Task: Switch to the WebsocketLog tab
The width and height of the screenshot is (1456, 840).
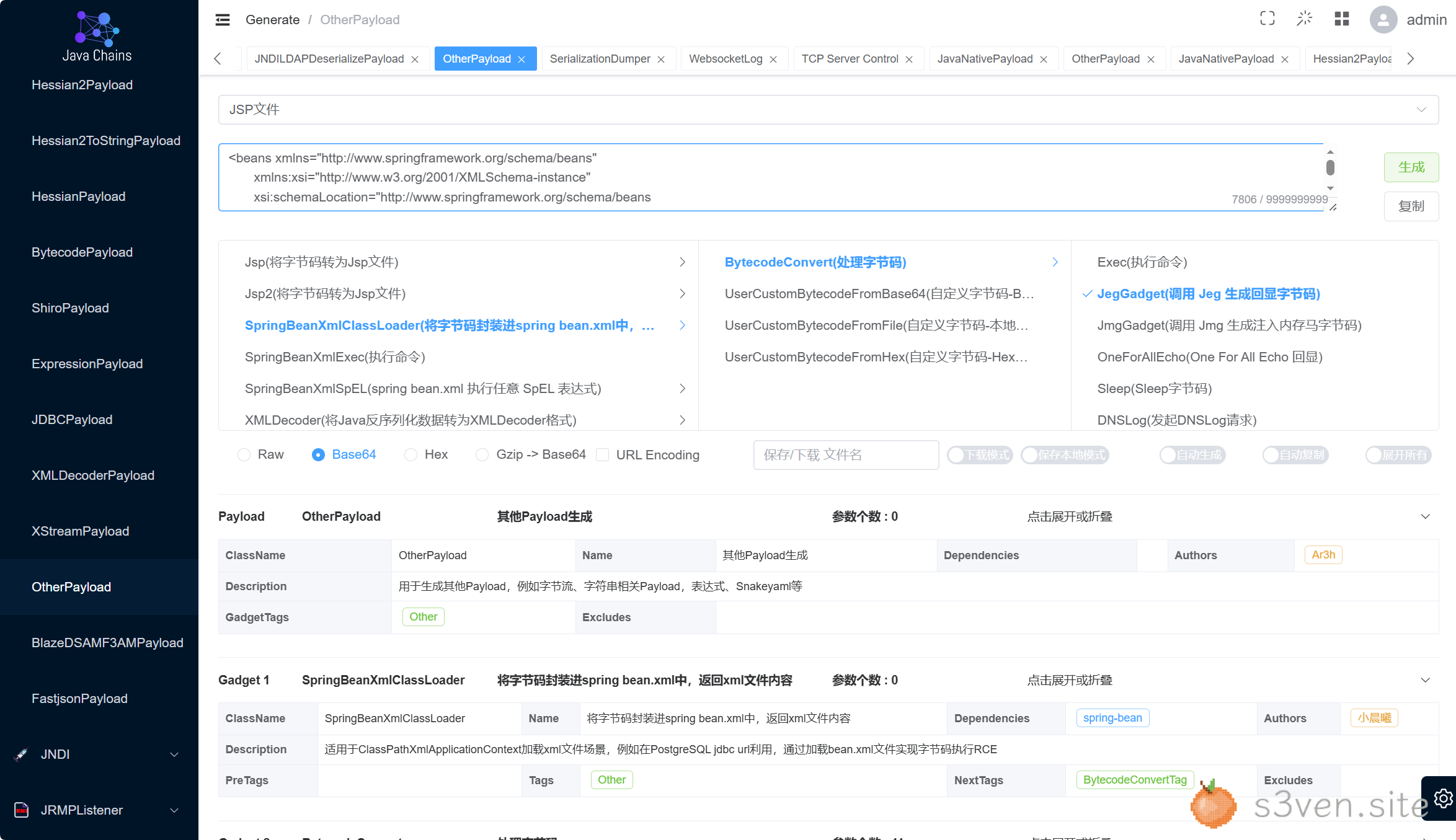Action: point(726,59)
